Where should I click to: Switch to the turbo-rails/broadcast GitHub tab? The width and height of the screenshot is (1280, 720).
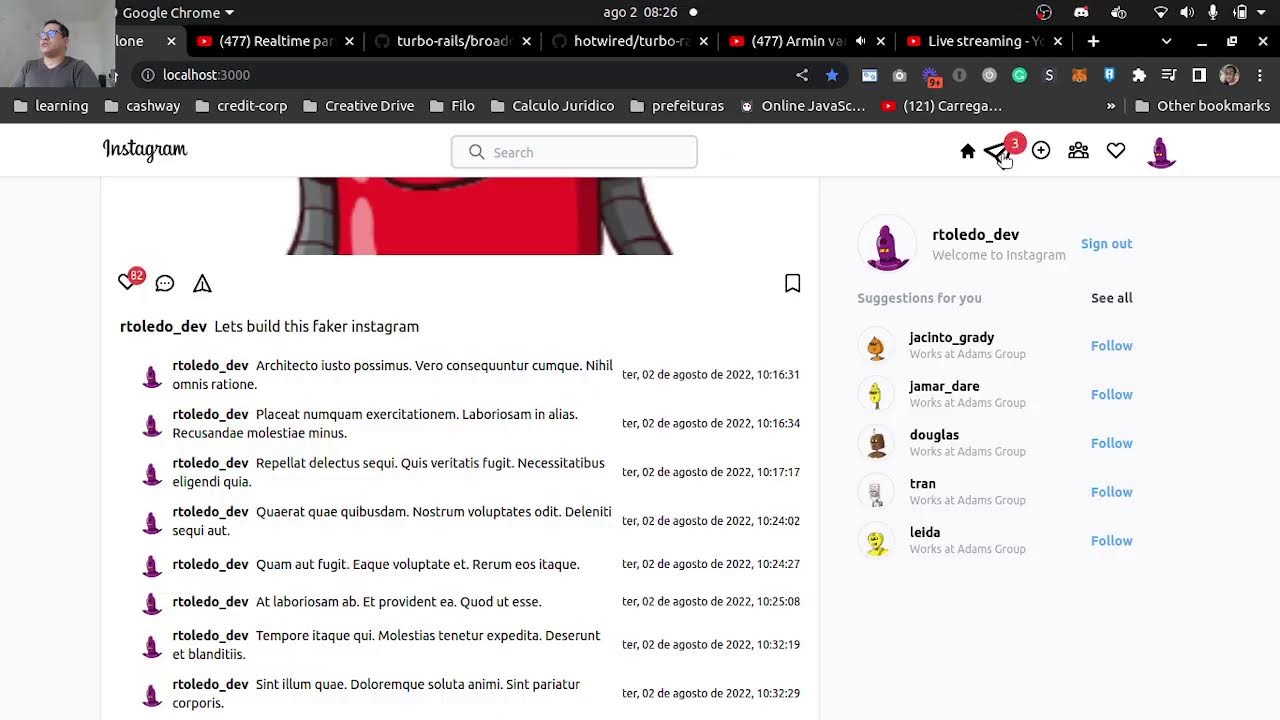click(453, 41)
